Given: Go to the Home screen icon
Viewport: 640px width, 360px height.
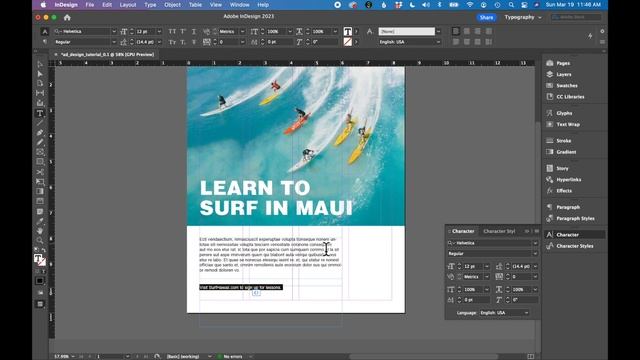Looking at the screenshot, I should [67, 18].
